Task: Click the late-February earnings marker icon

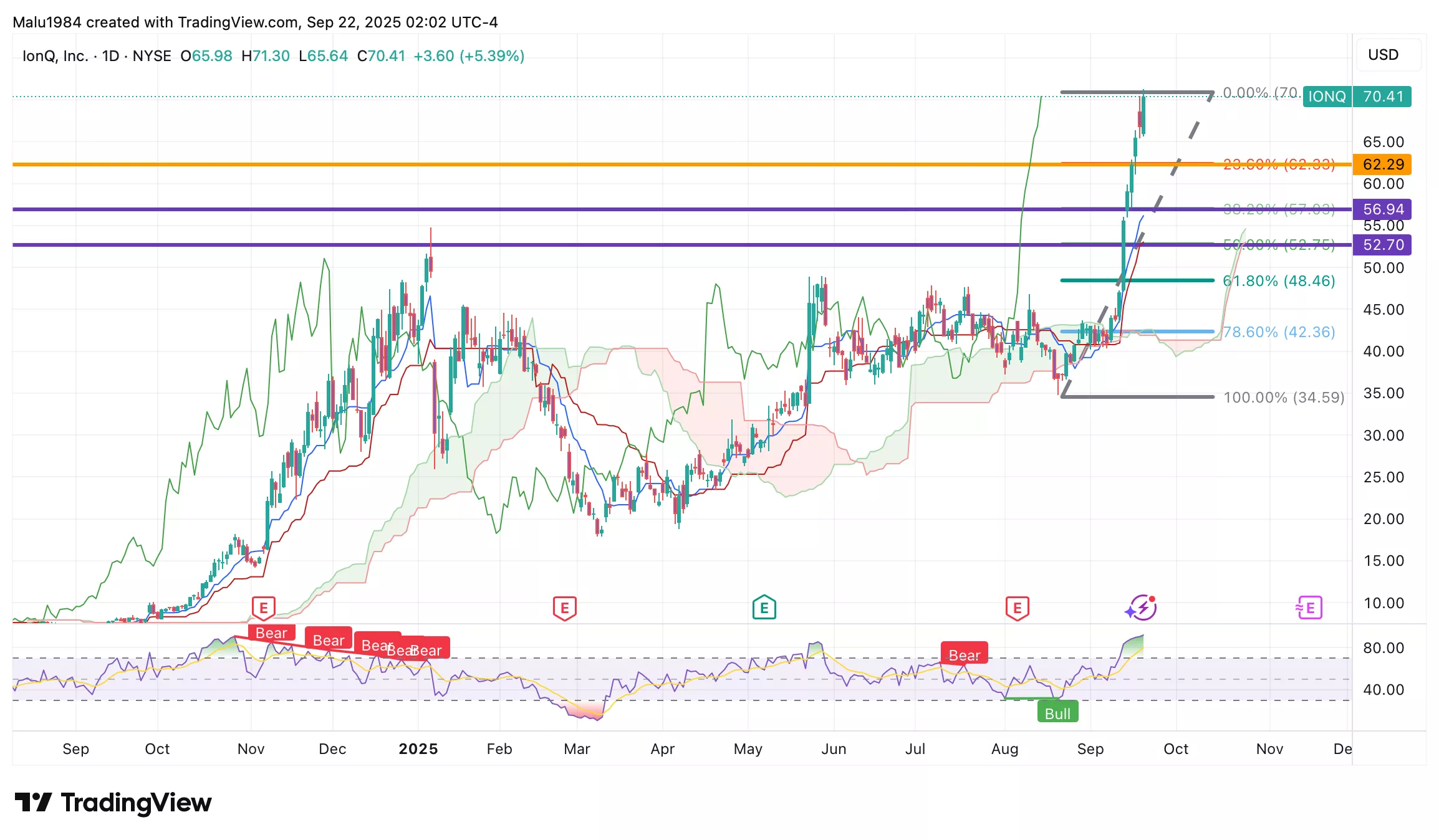Action: 565,608
